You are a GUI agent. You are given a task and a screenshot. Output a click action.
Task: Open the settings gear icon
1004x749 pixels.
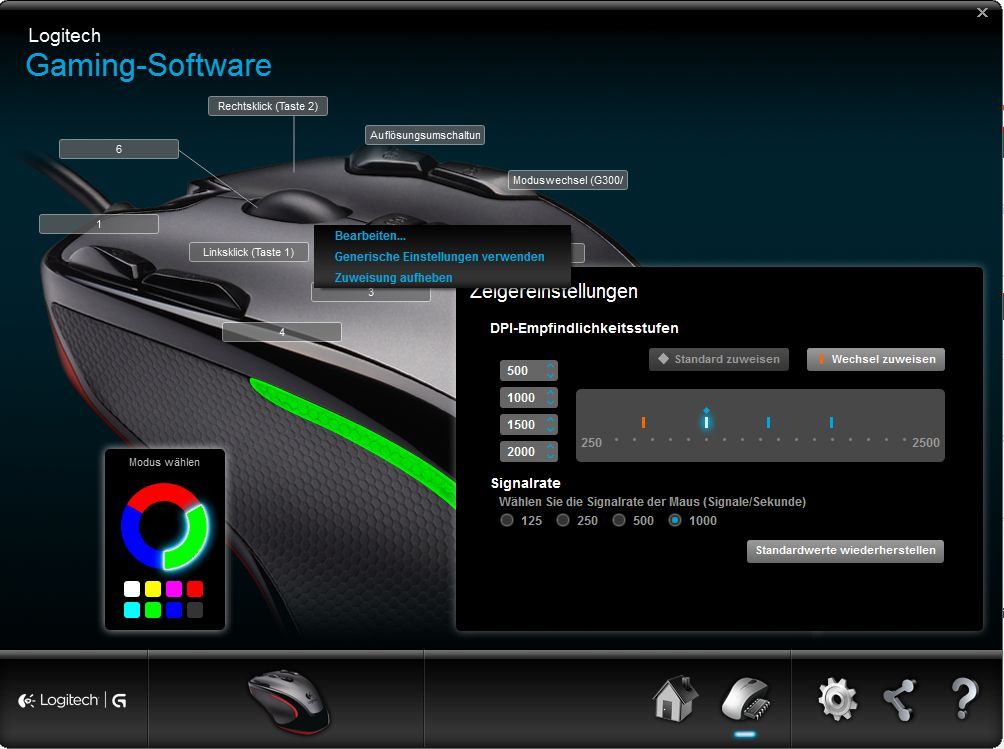point(838,700)
